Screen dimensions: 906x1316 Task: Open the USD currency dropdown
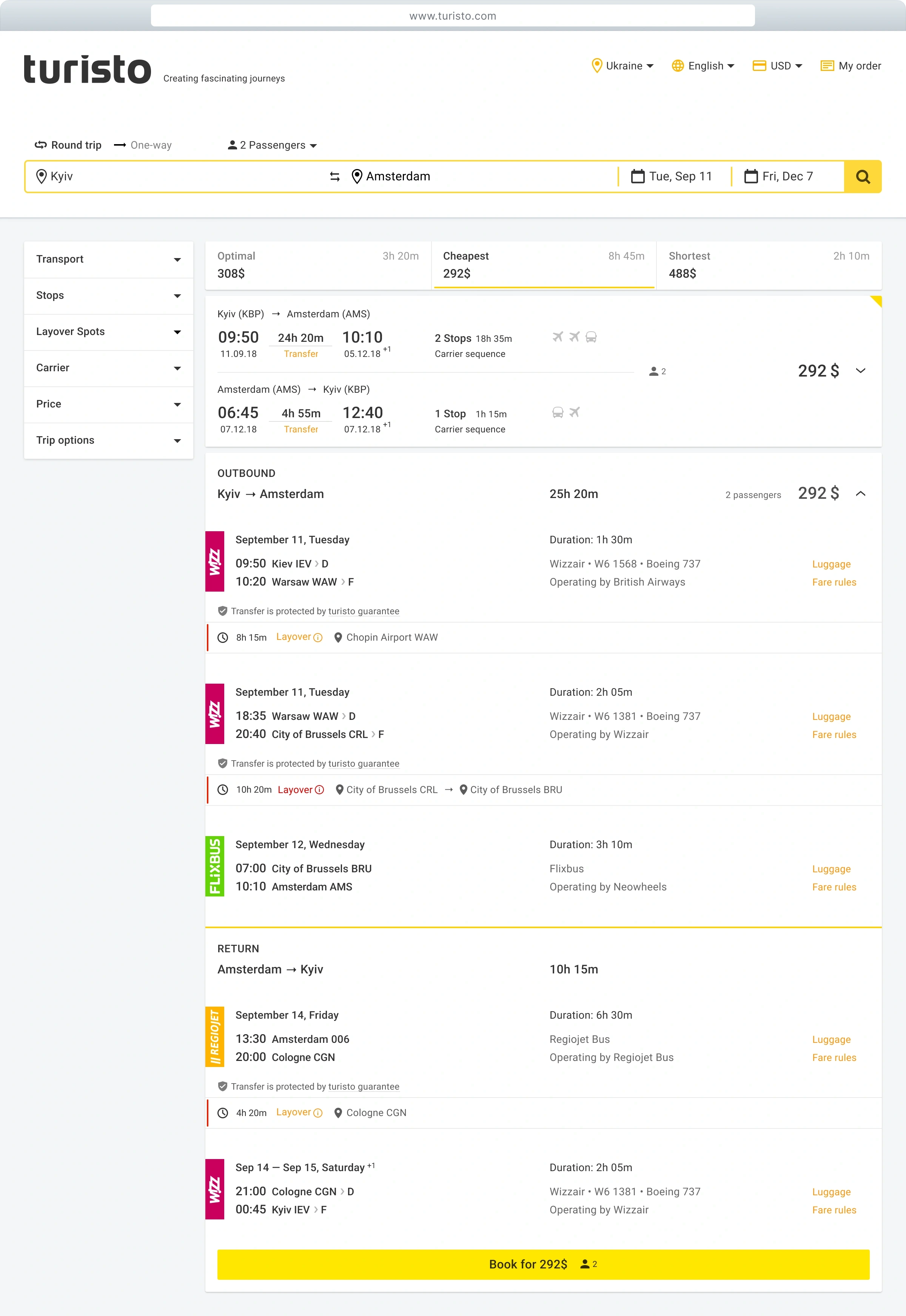coord(777,66)
